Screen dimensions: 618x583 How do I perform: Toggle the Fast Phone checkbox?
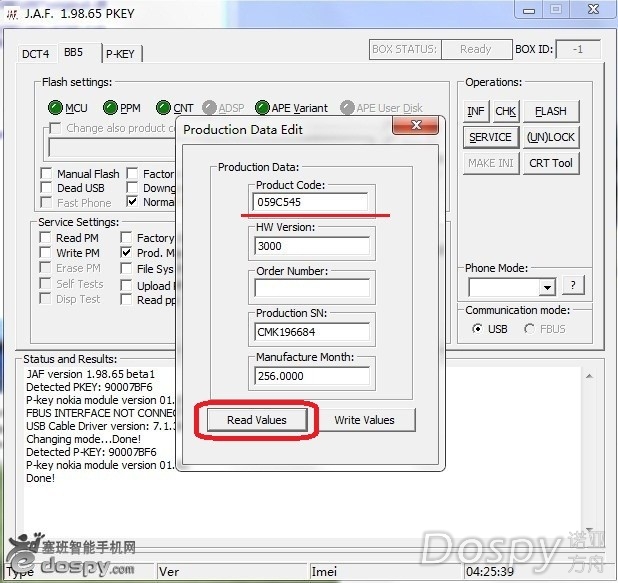[47, 203]
